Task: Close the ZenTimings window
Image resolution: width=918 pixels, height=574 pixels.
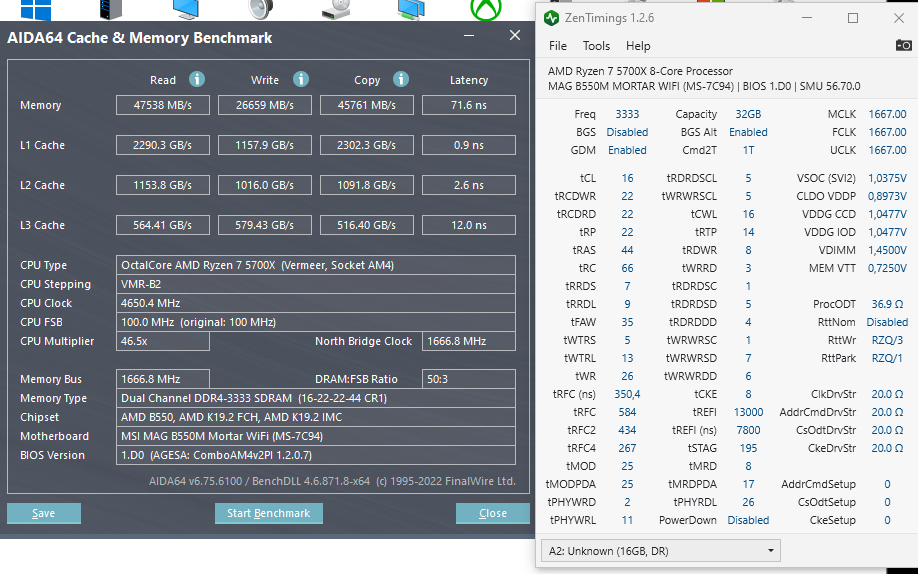Action: pos(899,18)
